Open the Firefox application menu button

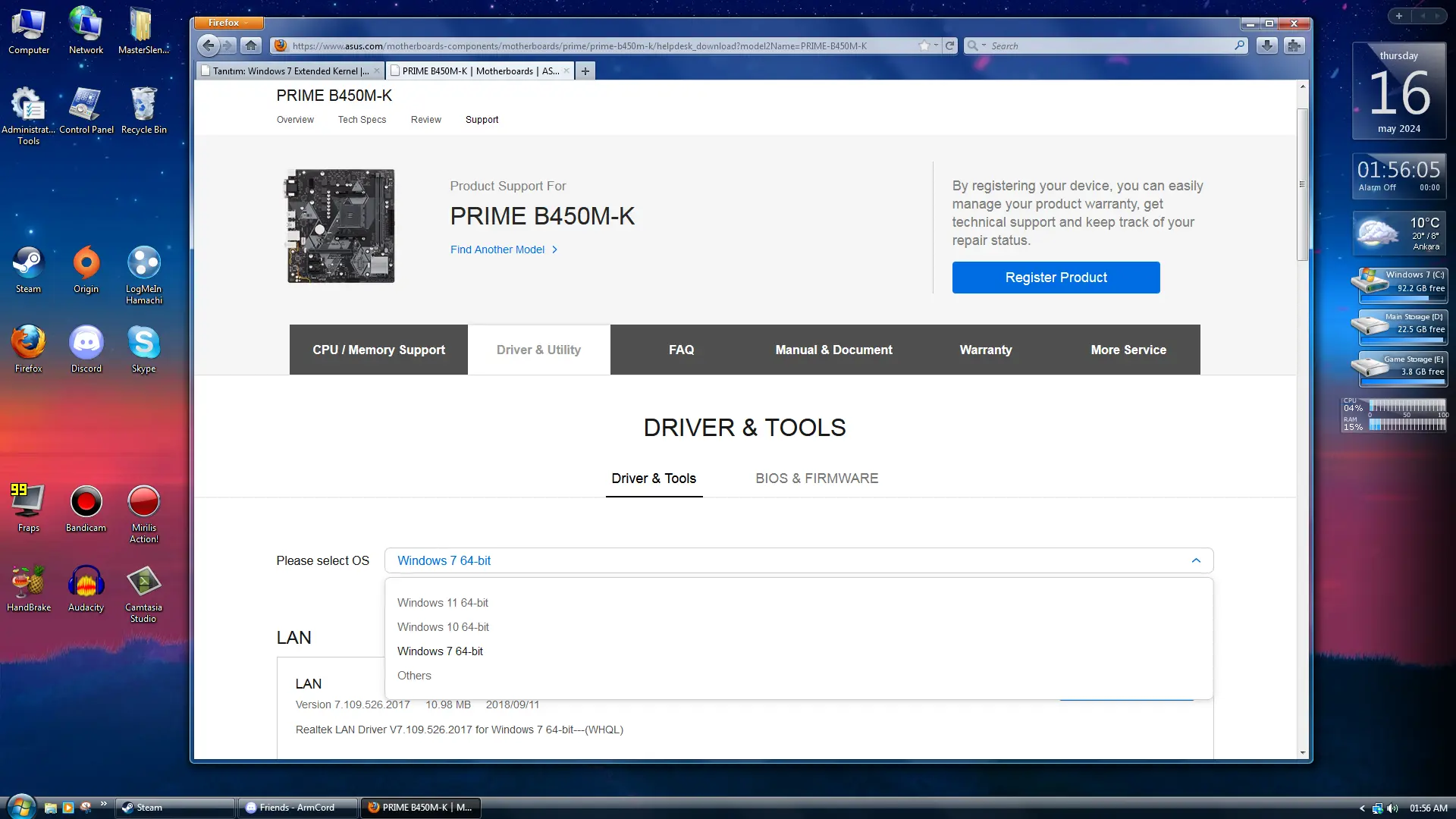[x=228, y=23]
